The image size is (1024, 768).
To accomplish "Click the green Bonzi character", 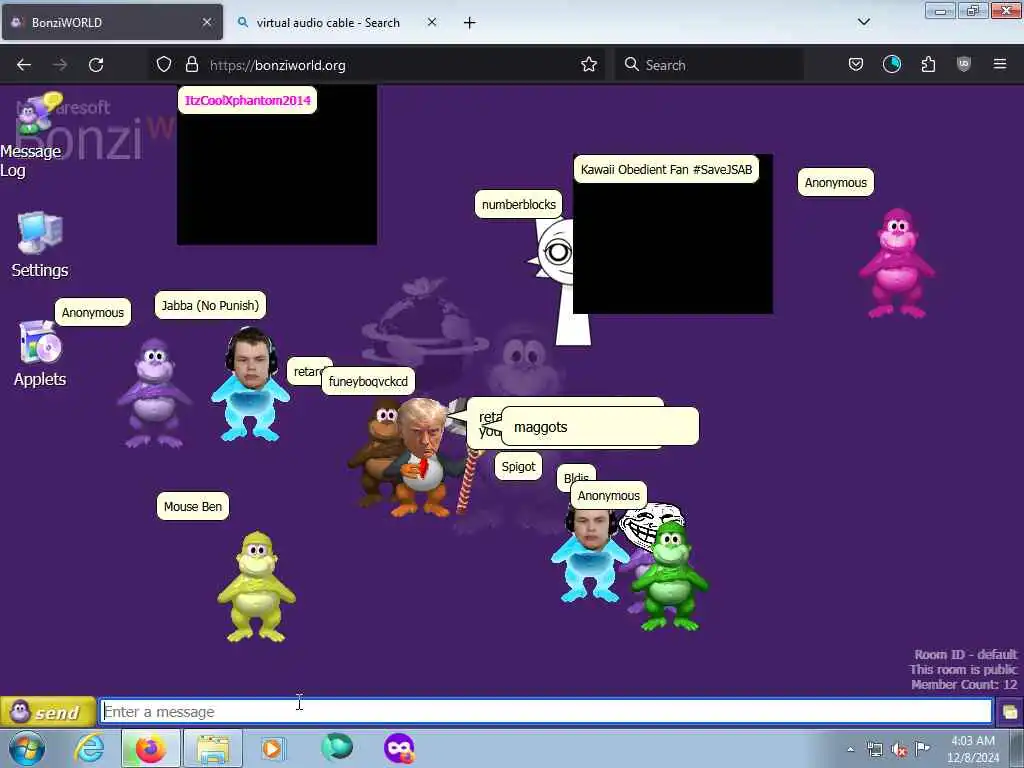I will pos(671,578).
